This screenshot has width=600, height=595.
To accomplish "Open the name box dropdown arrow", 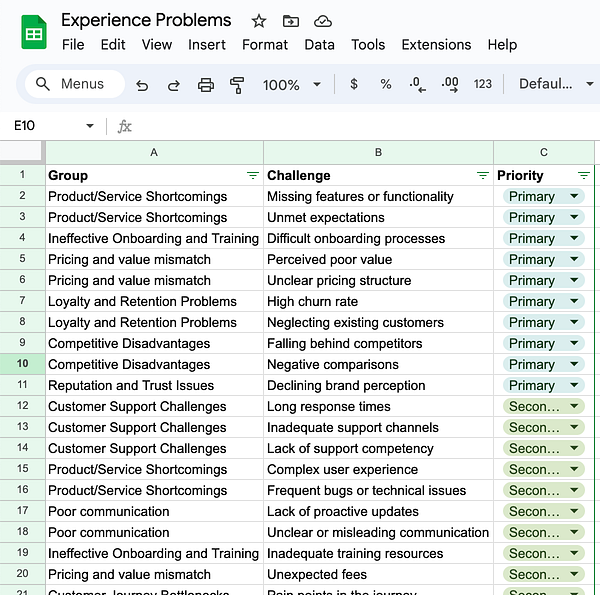I will point(90,126).
